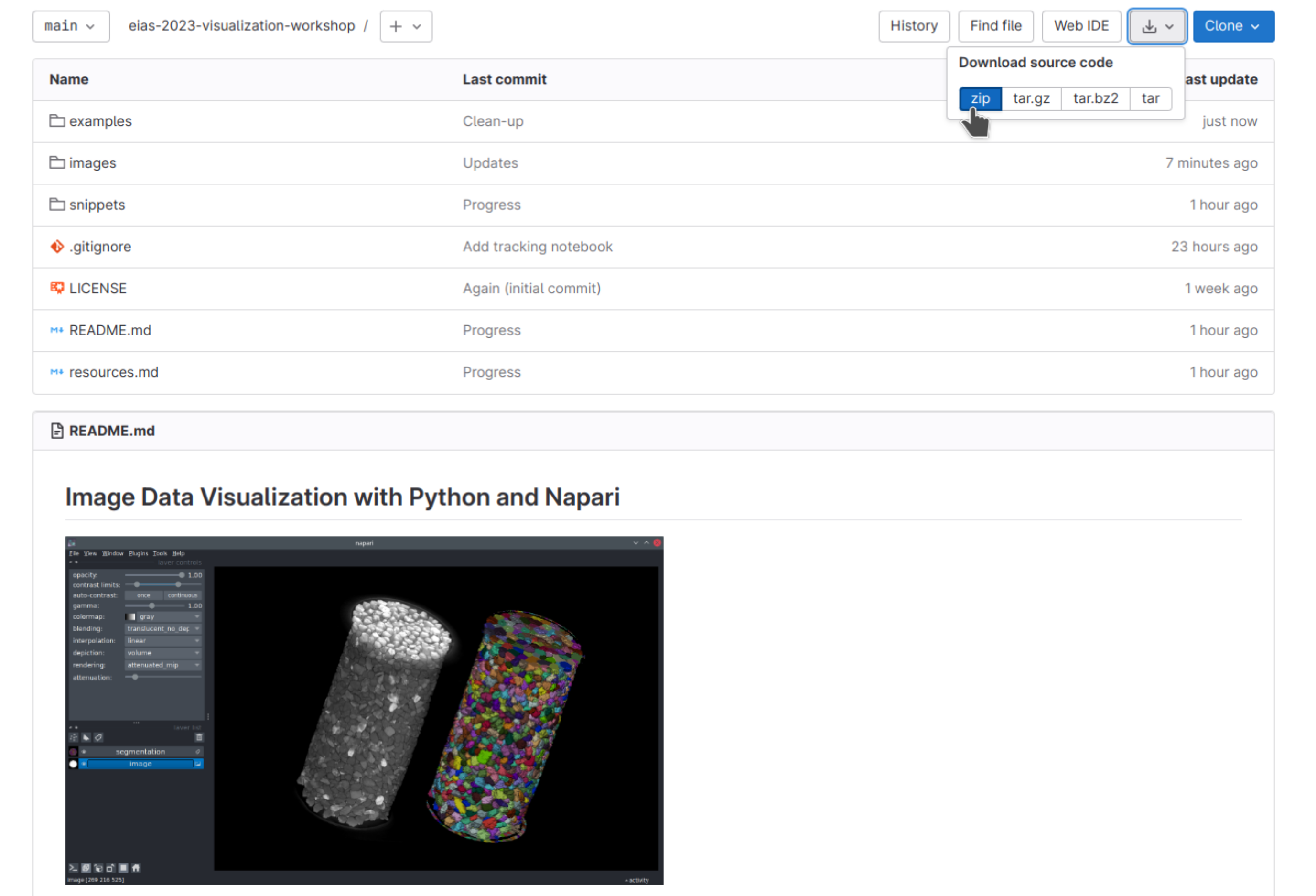Open the main branch dropdown
1316x896 pixels.
click(x=71, y=26)
